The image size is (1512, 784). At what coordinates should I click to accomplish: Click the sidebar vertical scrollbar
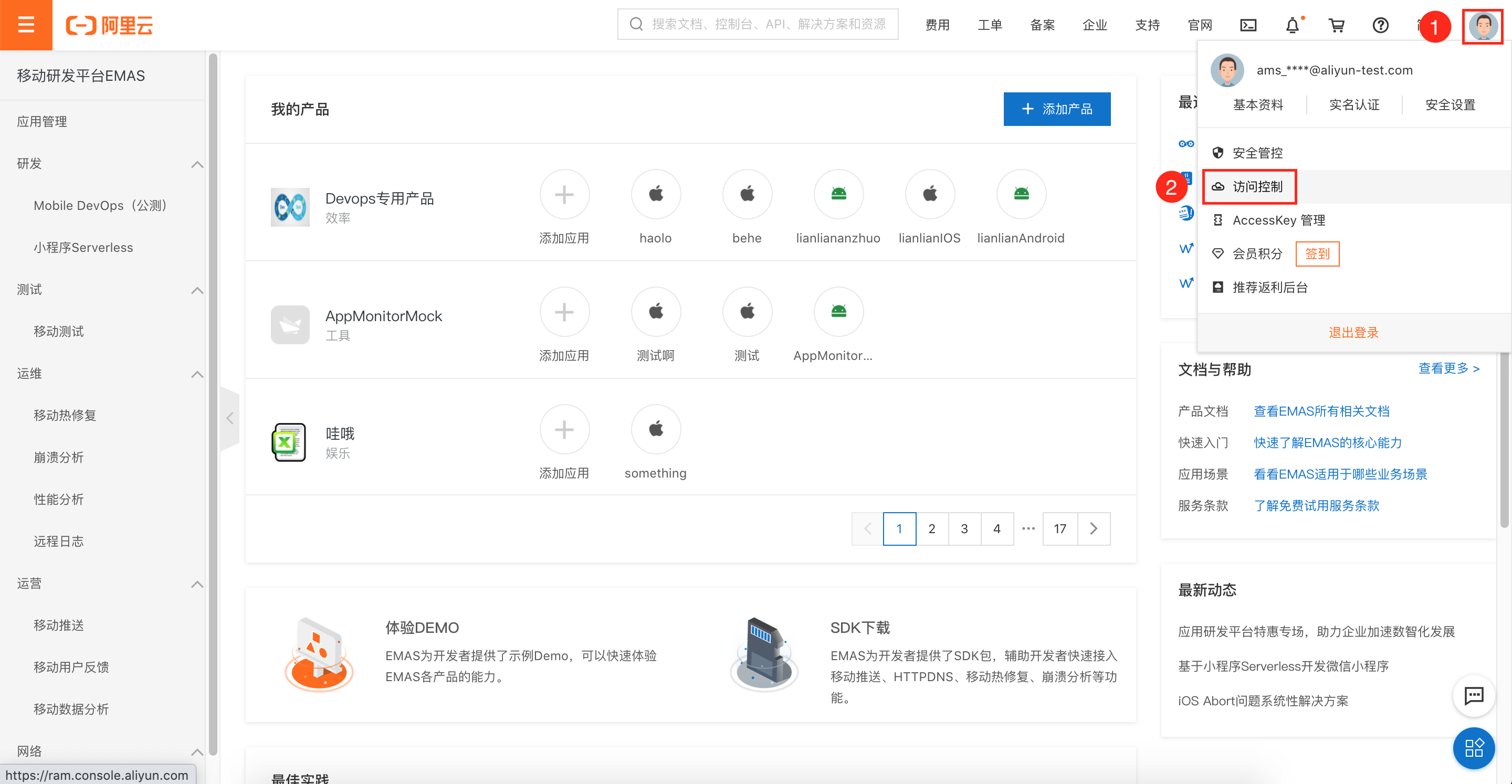(213, 405)
